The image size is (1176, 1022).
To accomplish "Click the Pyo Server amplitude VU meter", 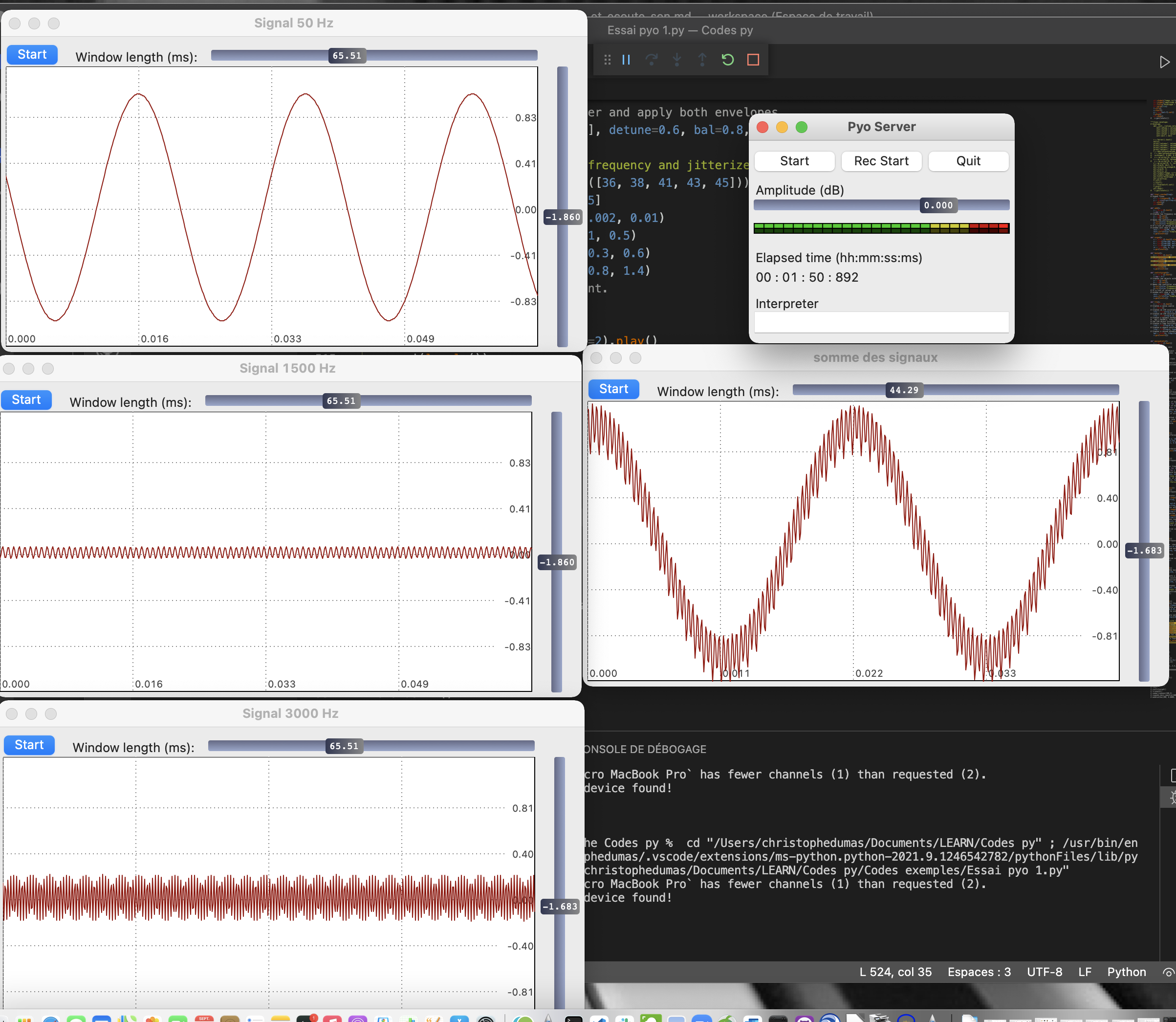I will click(881, 228).
